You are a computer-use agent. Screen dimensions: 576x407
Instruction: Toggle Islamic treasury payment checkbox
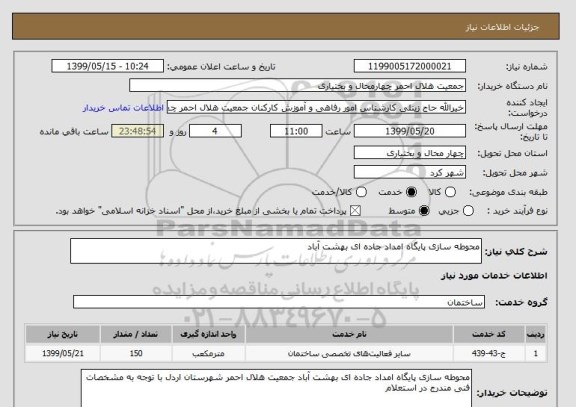(355, 211)
